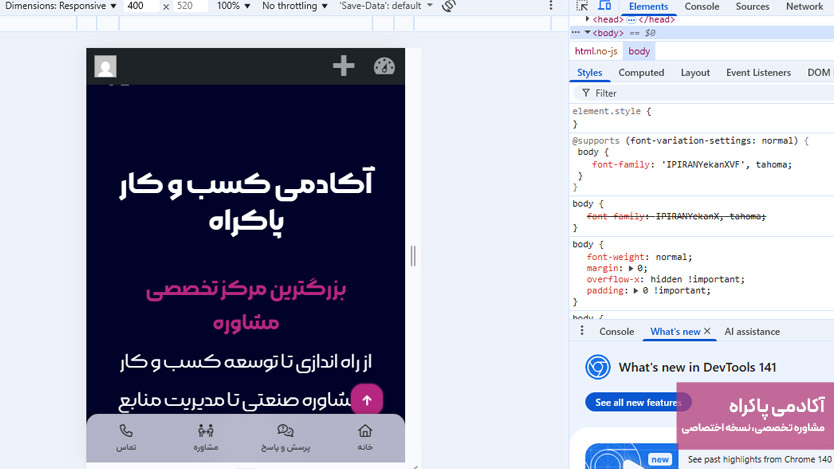Open the drawer three-dot menu

582,331
